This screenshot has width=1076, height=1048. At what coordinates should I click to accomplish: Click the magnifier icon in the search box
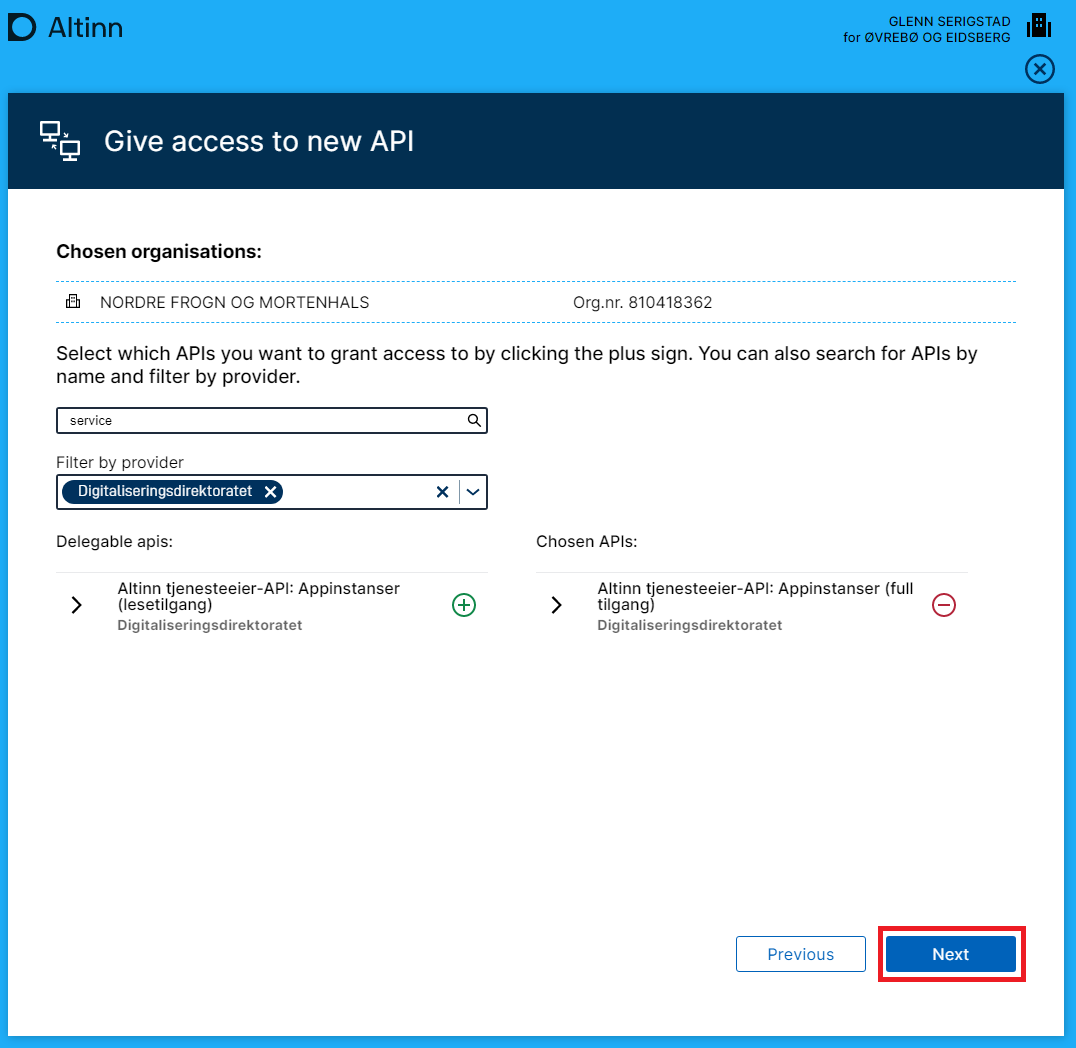pos(474,421)
